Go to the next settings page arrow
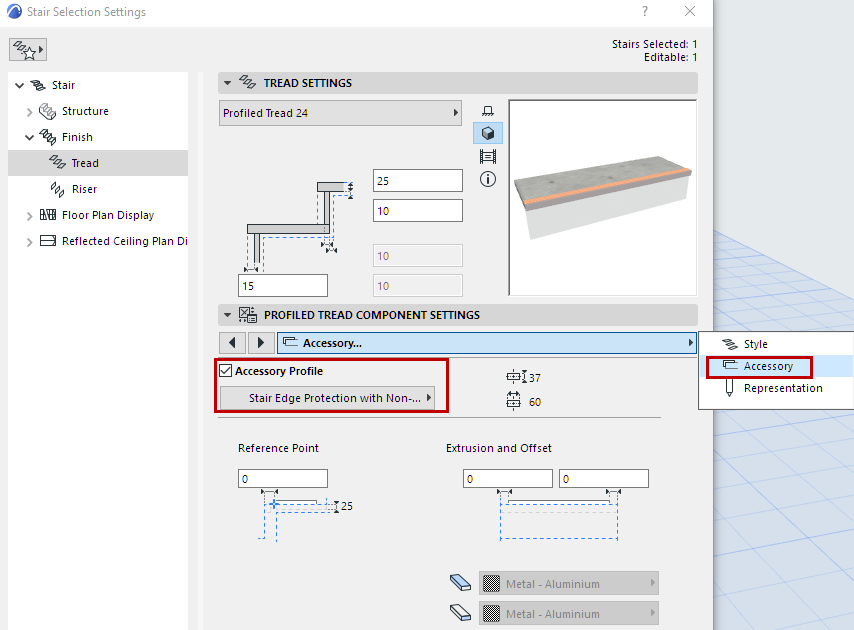 pos(261,342)
